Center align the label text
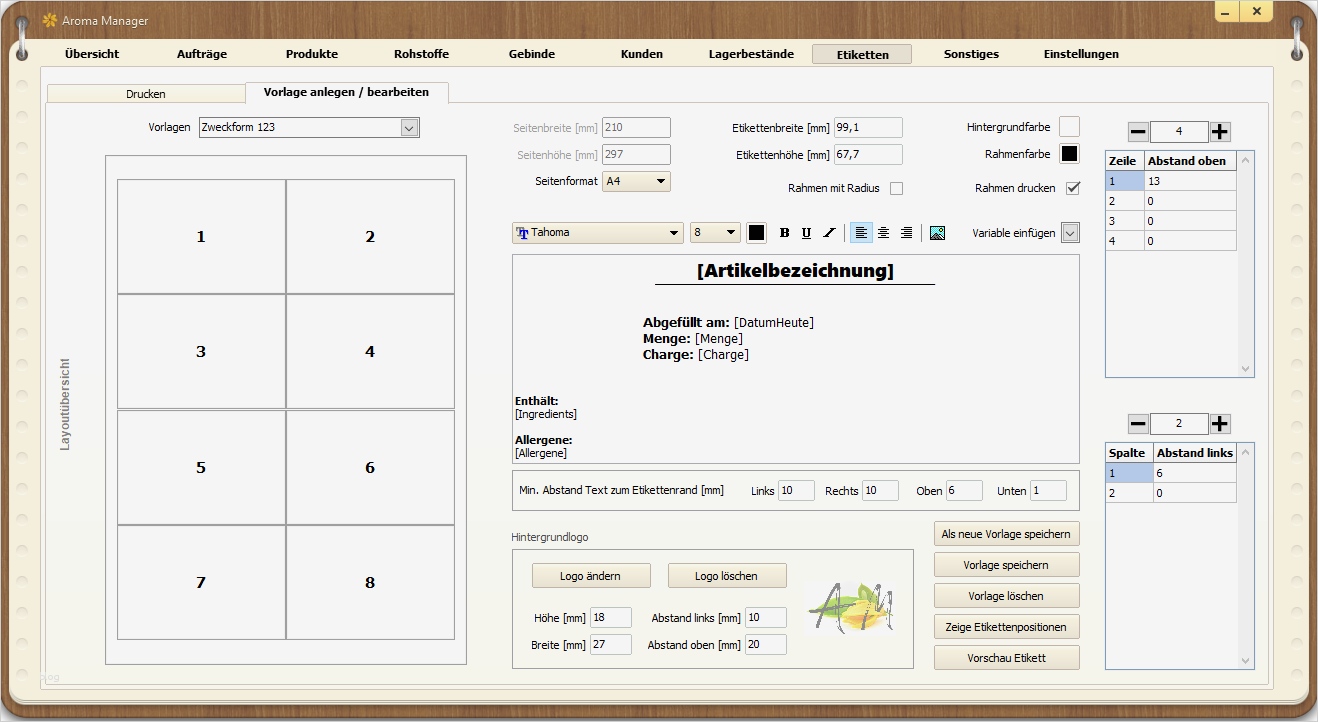Image resolution: width=1318 pixels, height=722 pixels. (x=883, y=233)
